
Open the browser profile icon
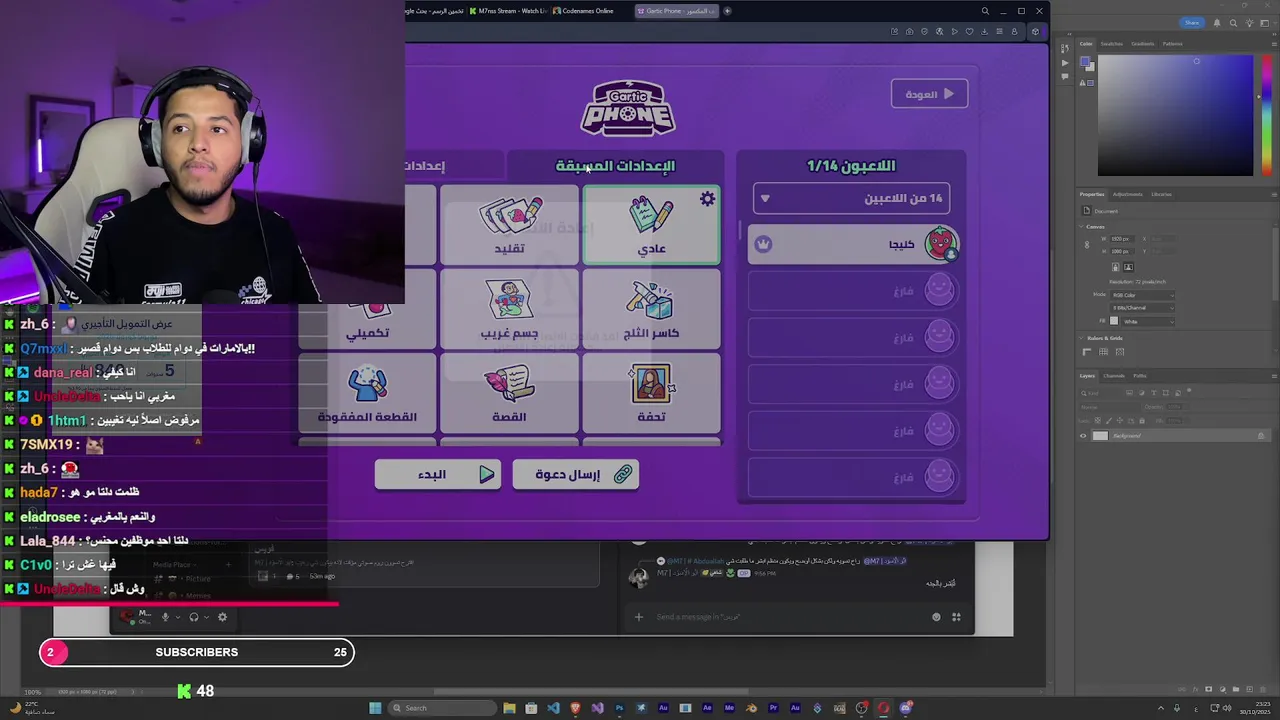(x=1014, y=31)
